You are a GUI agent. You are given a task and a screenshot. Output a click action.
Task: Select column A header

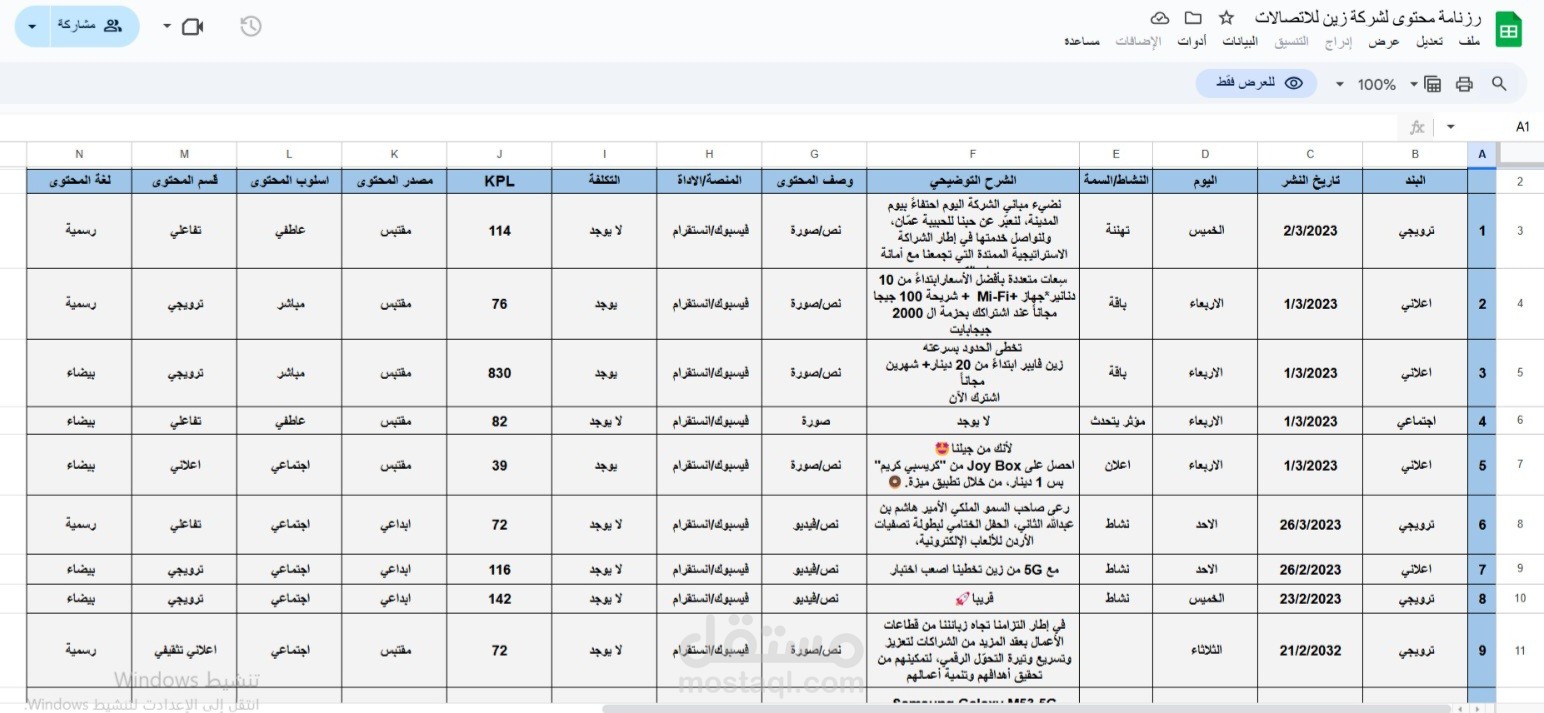tap(1481, 153)
